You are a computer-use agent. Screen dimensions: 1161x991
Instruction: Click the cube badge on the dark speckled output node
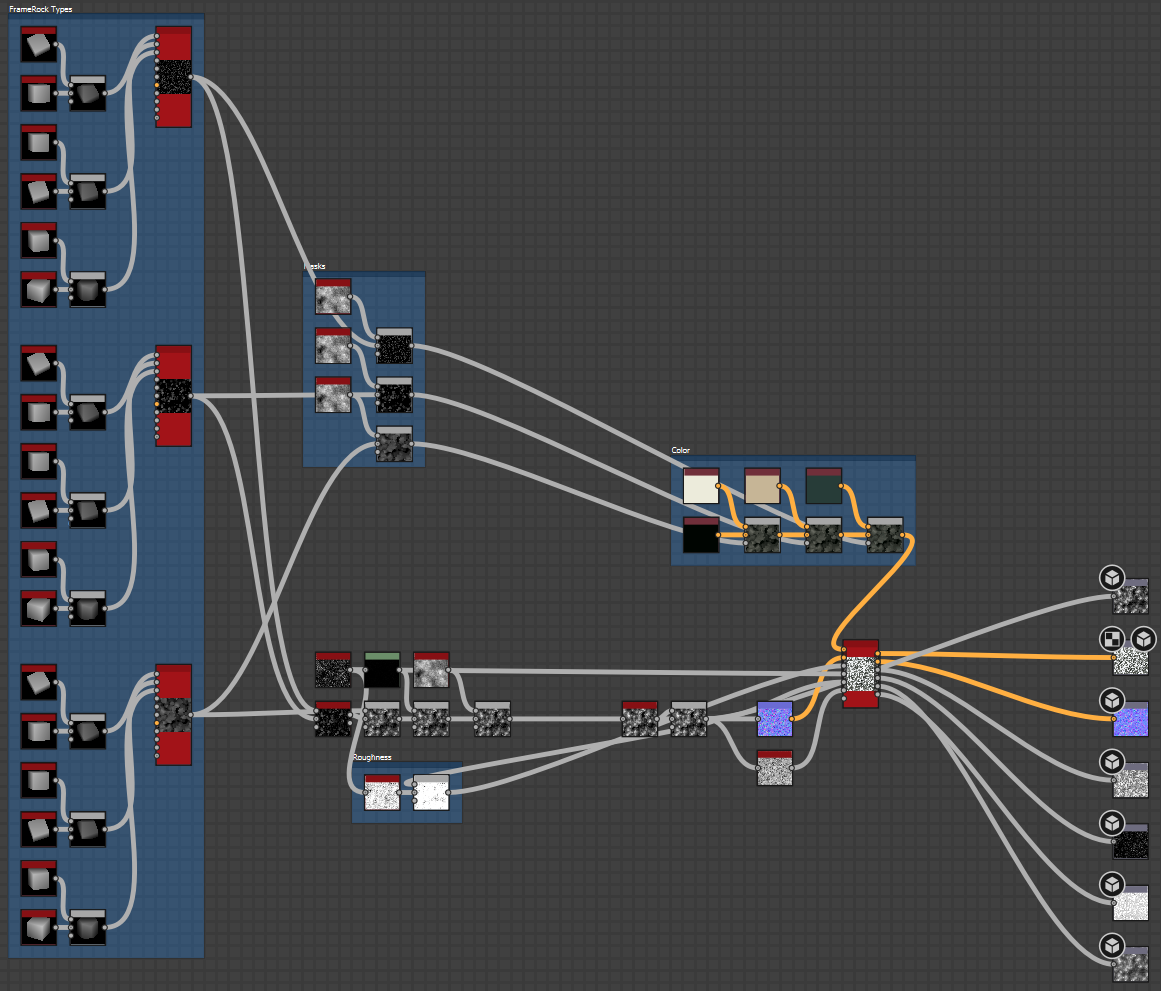1111,823
